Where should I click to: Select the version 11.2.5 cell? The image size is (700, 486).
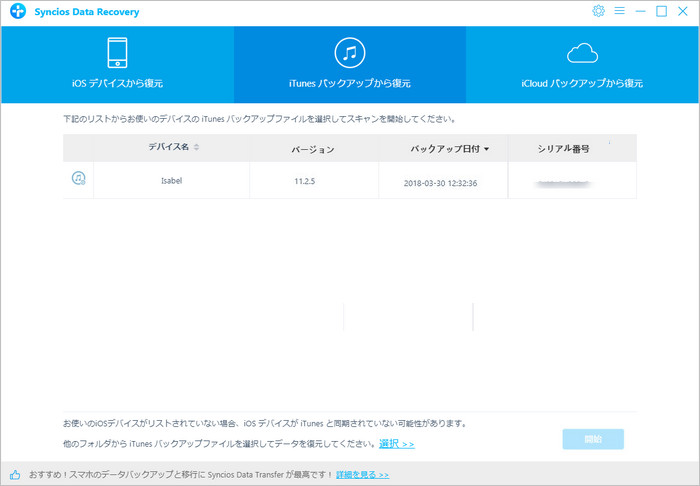pyautogui.click(x=314, y=180)
